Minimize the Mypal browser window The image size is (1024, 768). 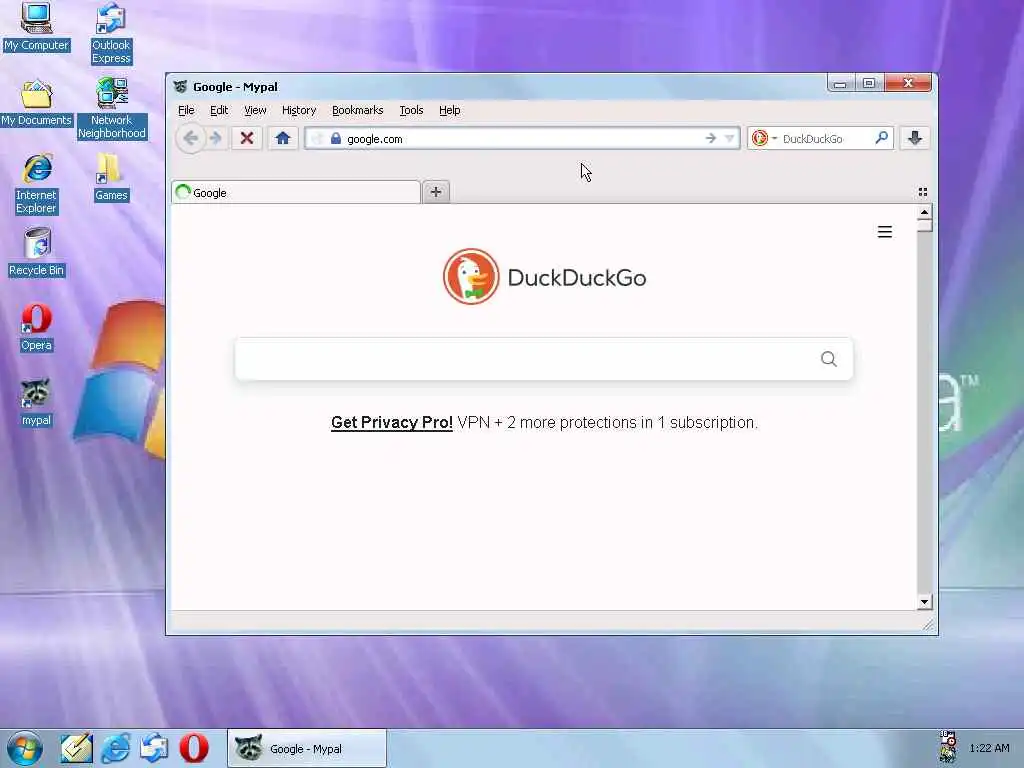point(840,83)
